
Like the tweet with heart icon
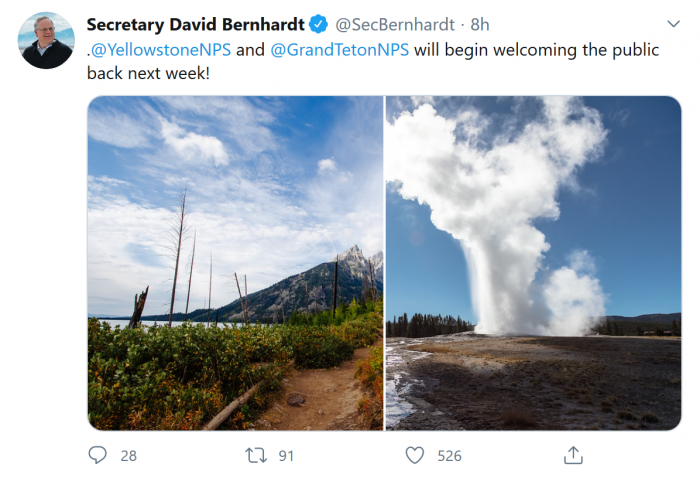[x=414, y=455]
